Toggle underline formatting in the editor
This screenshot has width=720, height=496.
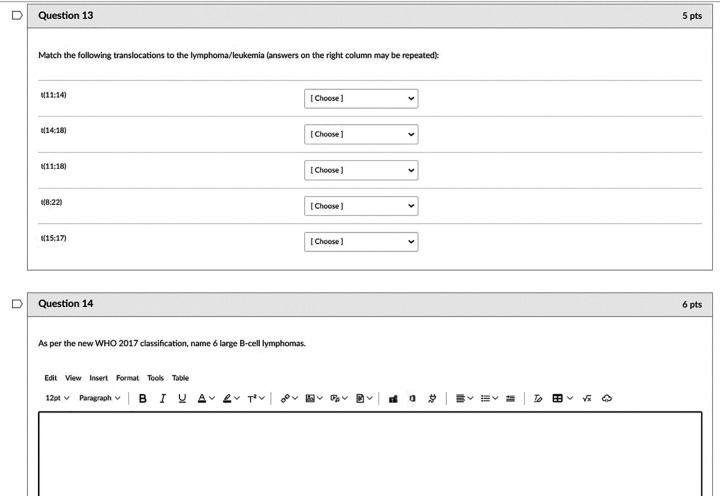click(x=182, y=398)
